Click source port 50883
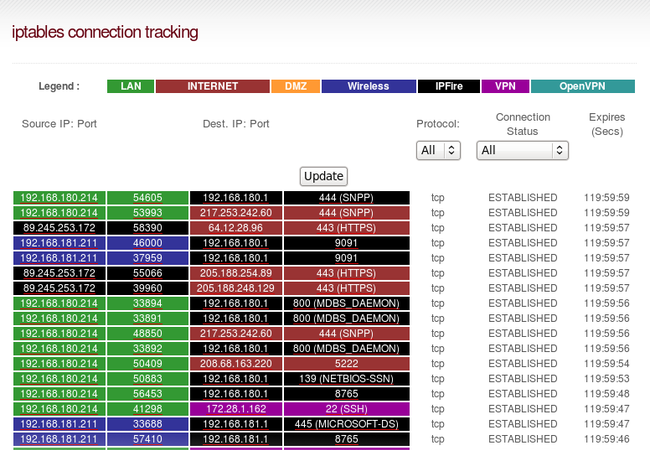Image resolution: width=650 pixels, height=450 pixels. 148,379
